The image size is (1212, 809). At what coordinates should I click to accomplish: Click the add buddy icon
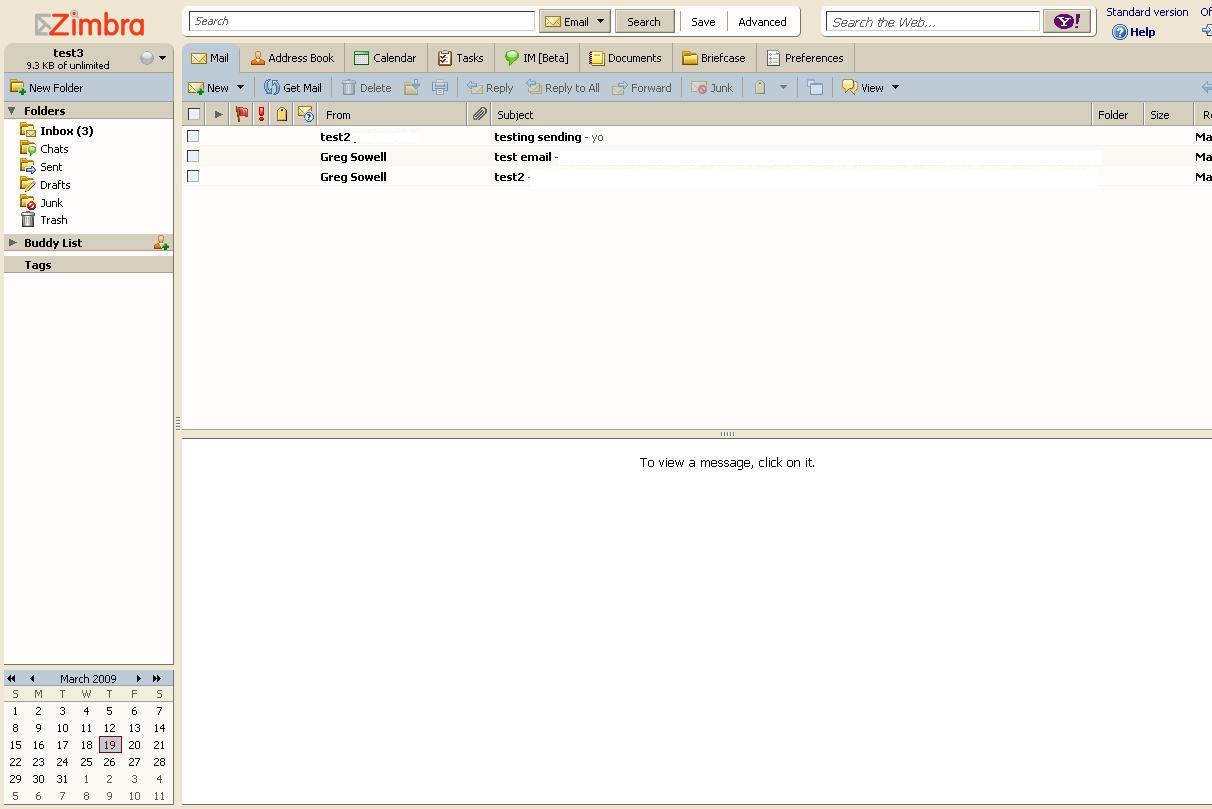pos(161,243)
